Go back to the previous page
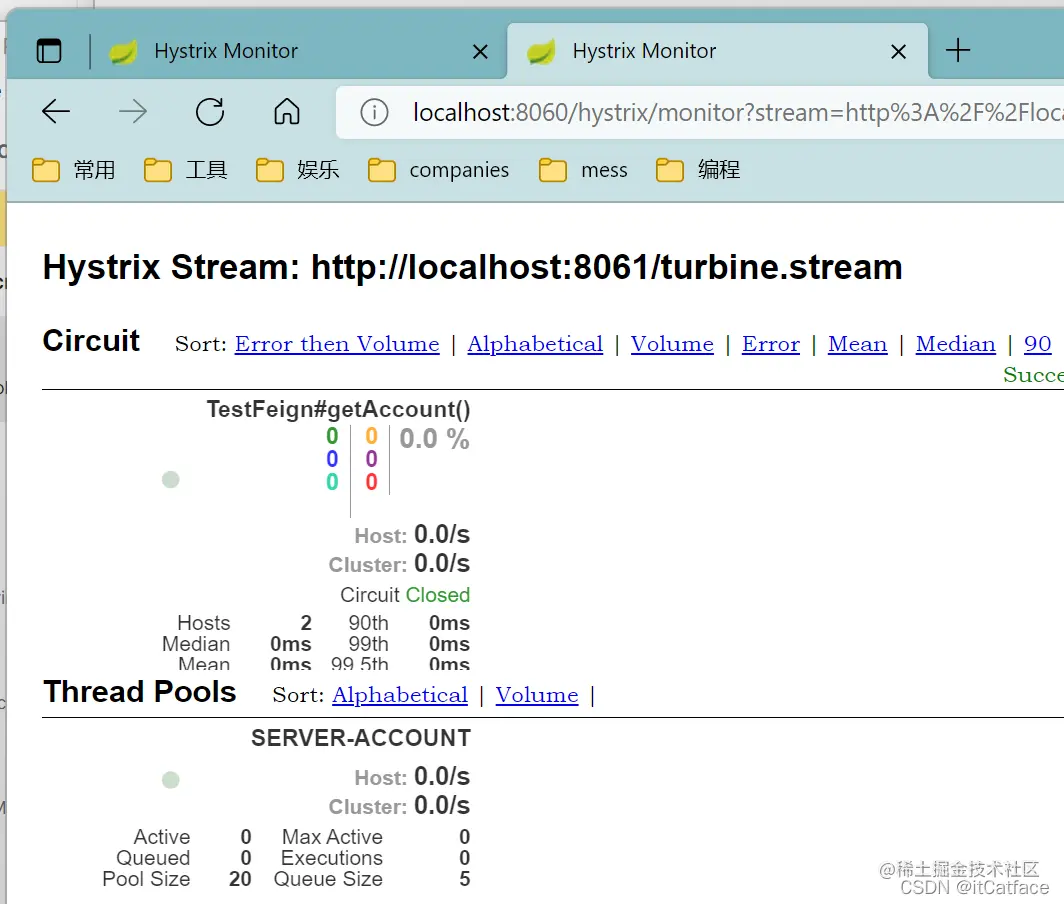Screen dimensions: 1064x904 click(56, 112)
